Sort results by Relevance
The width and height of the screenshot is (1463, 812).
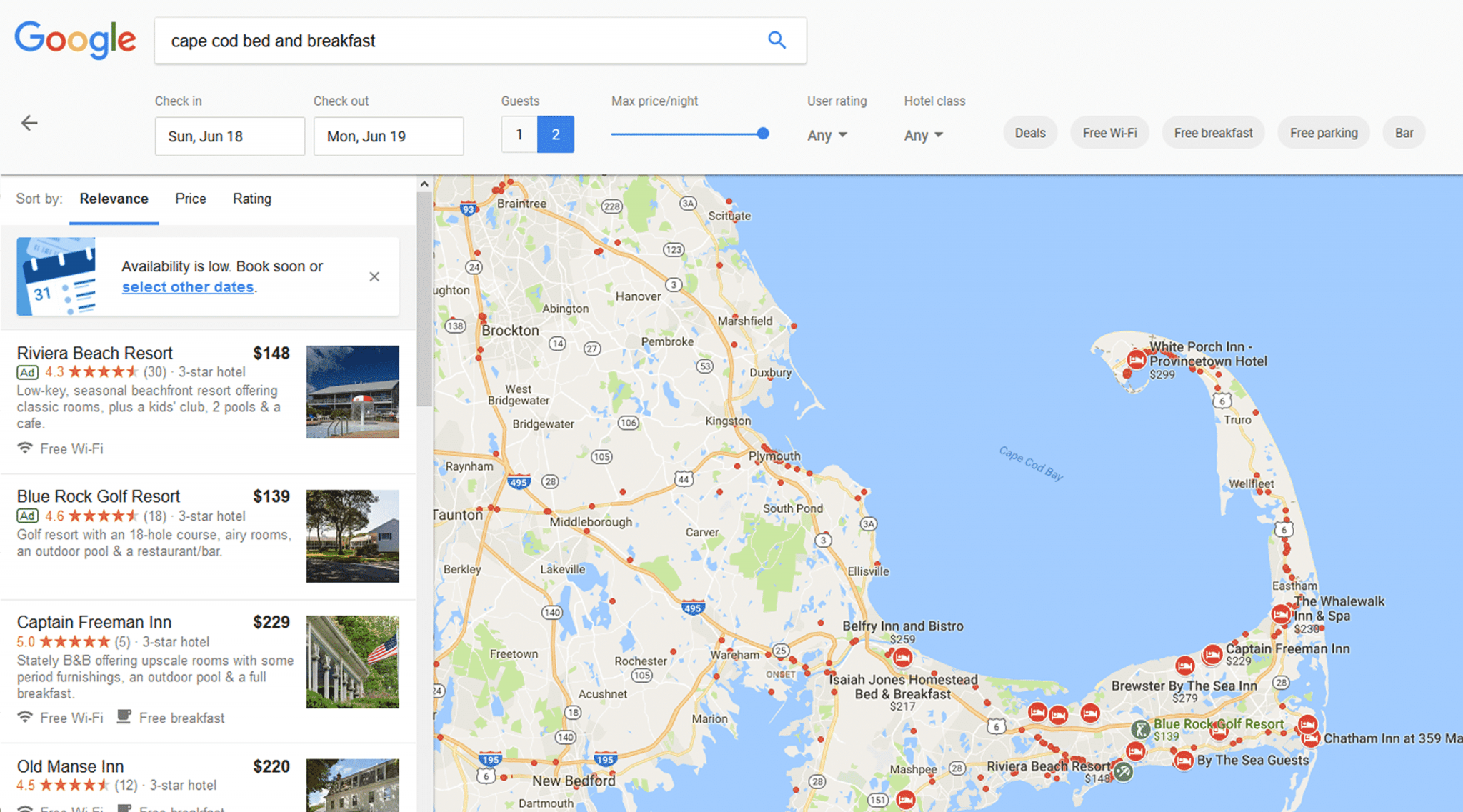(114, 199)
